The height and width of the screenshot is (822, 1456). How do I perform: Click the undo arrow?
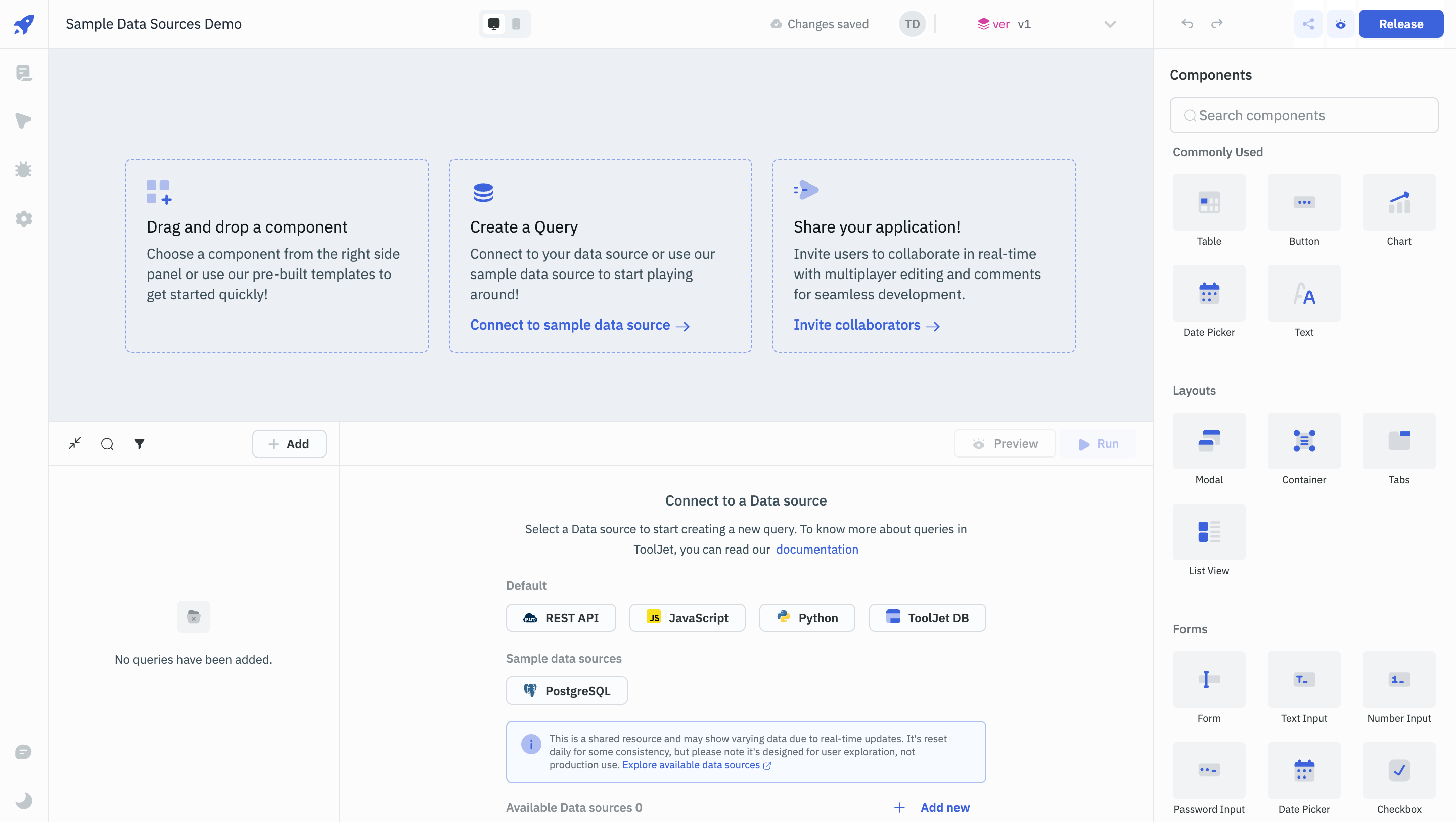click(x=1187, y=24)
